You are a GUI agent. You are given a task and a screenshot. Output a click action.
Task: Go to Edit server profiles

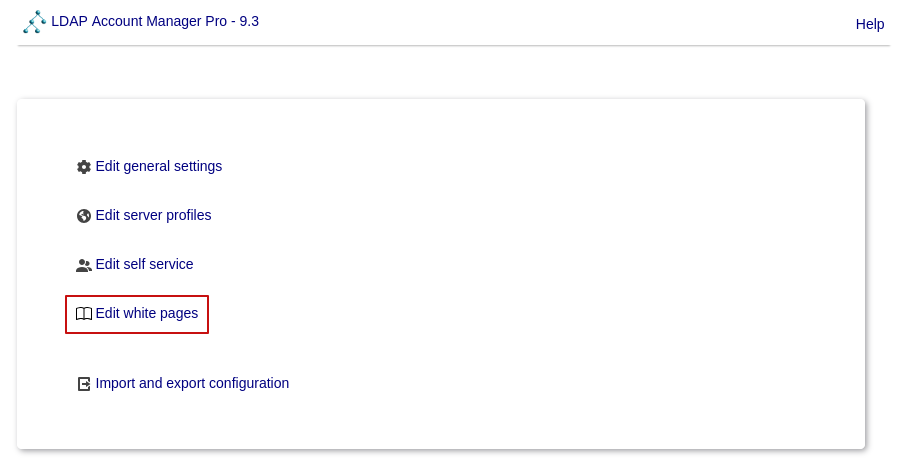click(x=153, y=215)
